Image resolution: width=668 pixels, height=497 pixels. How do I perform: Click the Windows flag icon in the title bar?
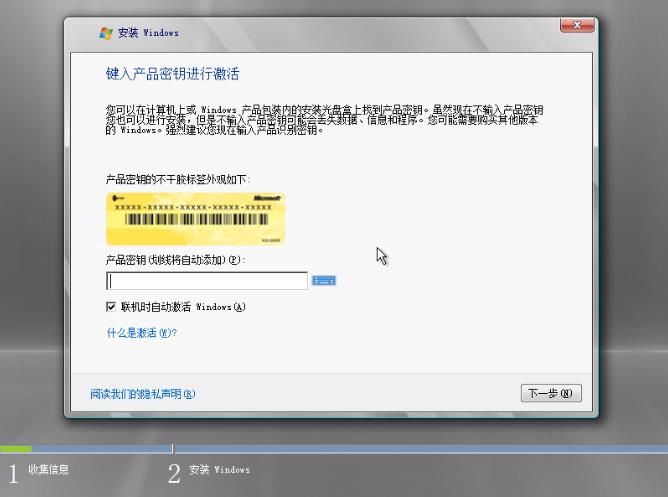tap(105, 33)
